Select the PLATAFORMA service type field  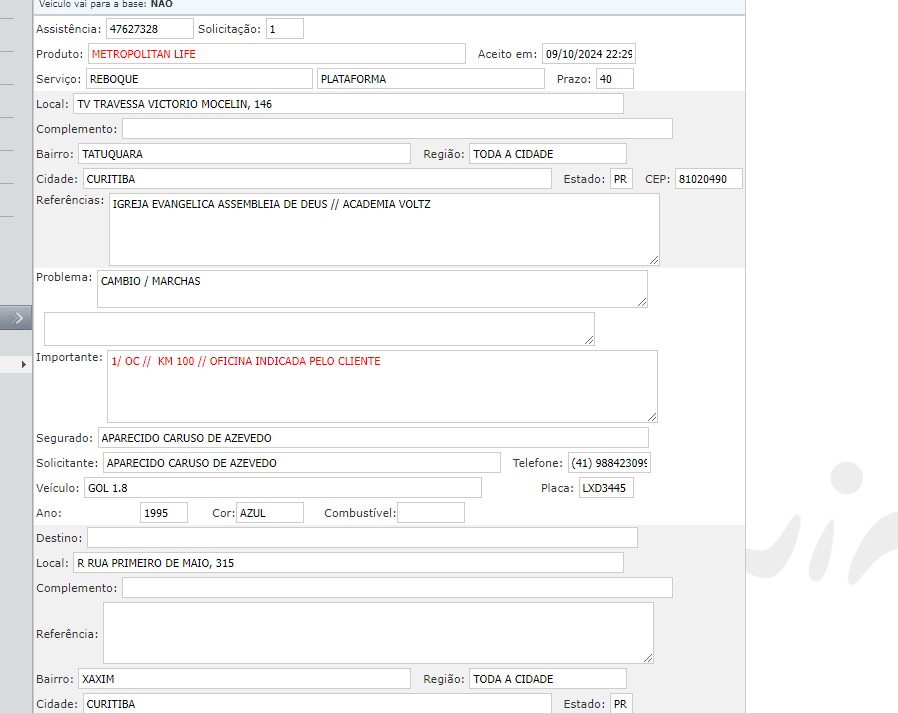click(x=430, y=79)
